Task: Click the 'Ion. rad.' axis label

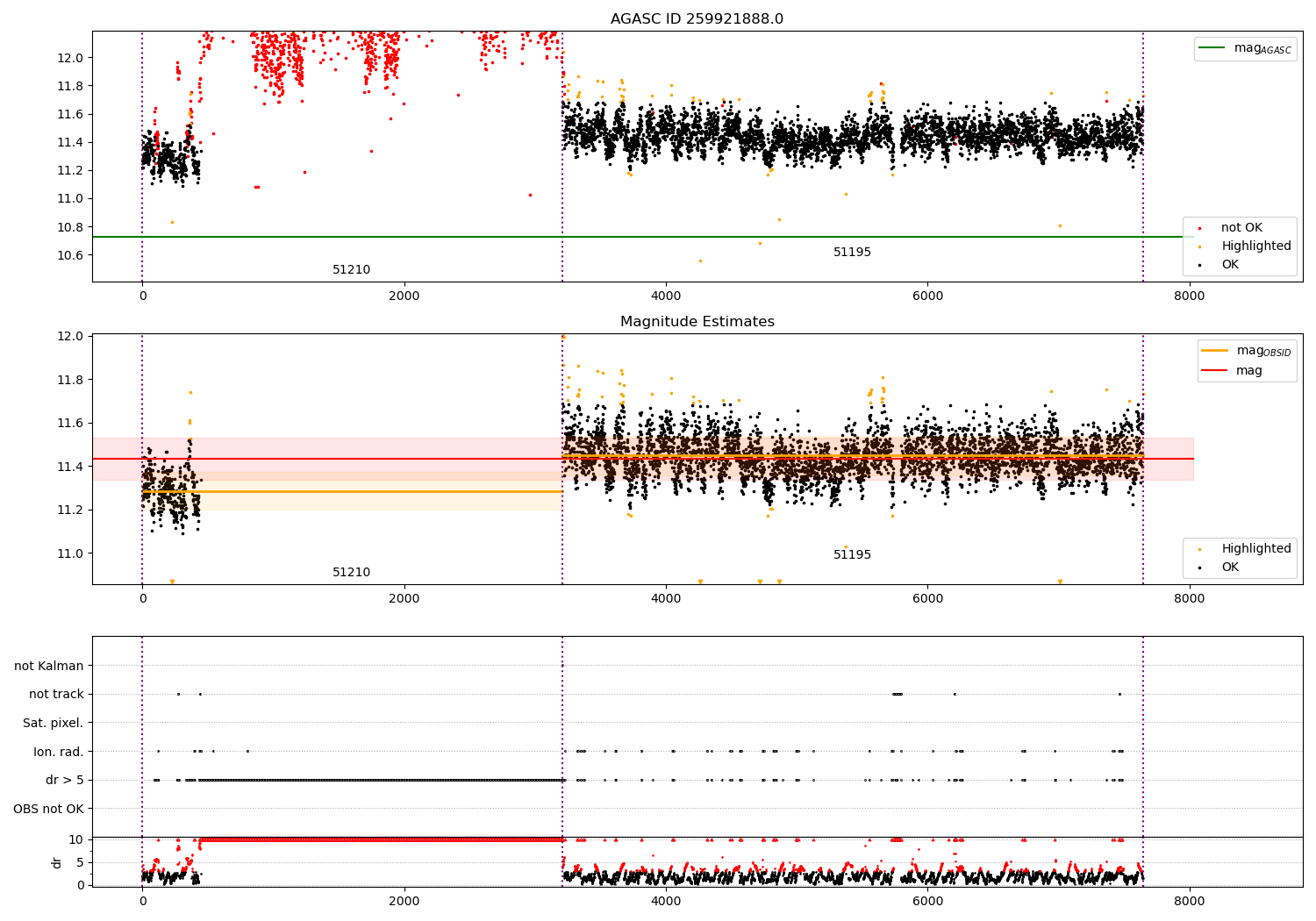Action: tap(58, 752)
